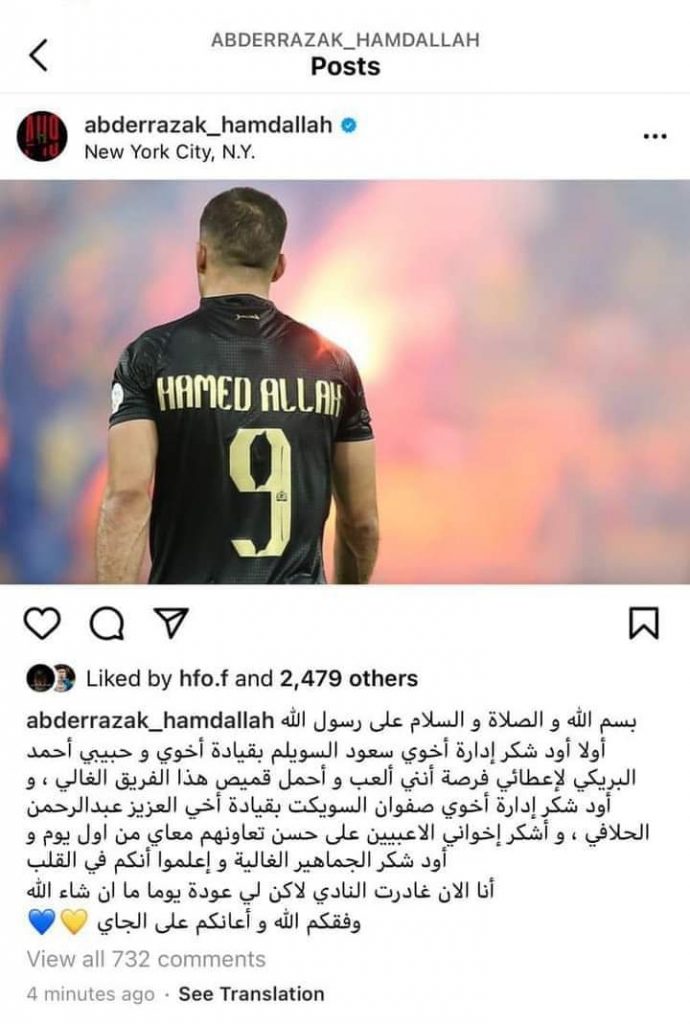Open the liker avatars beside Liked by
Viewport: 690px width, 1024px height.
pos(51,679)
